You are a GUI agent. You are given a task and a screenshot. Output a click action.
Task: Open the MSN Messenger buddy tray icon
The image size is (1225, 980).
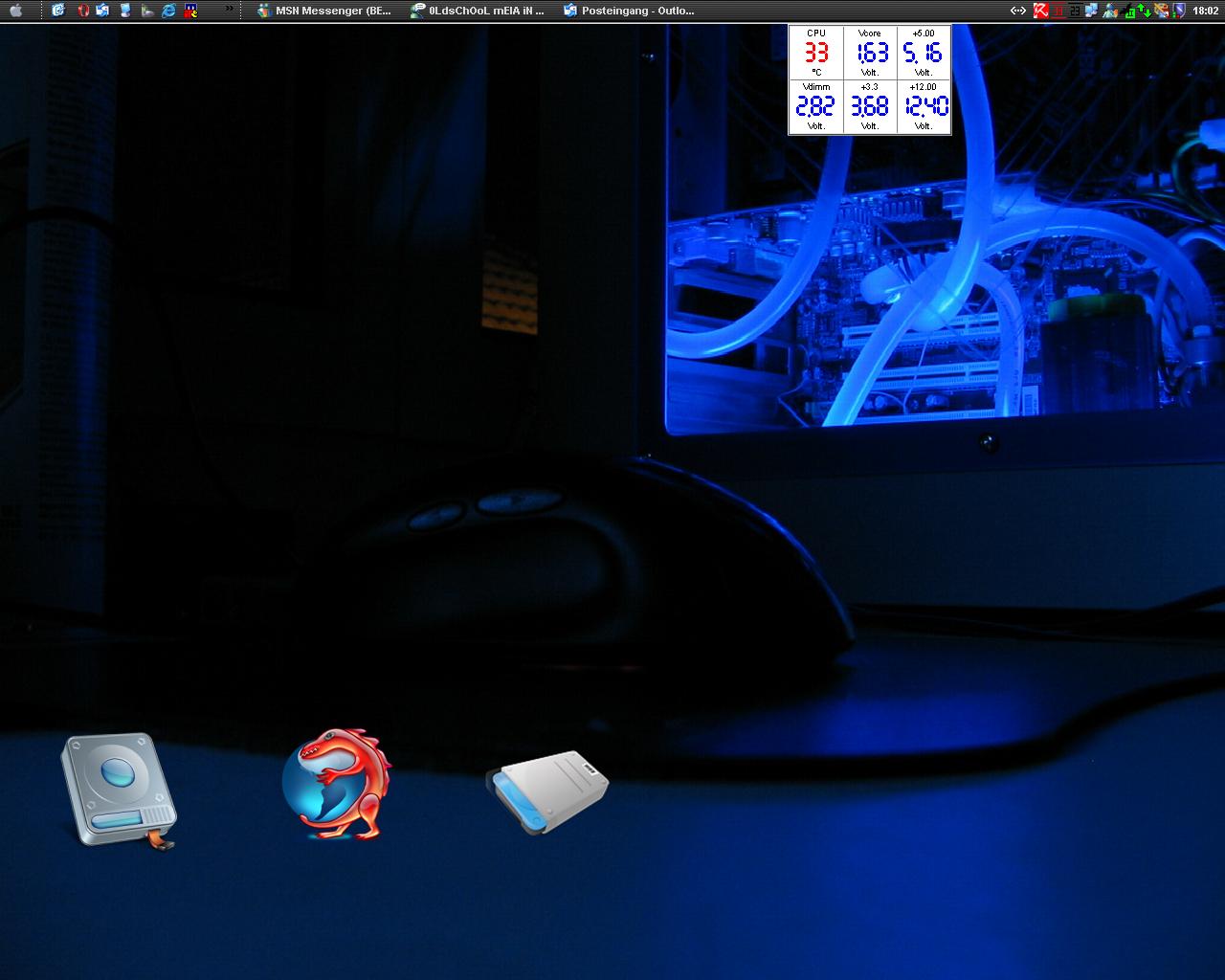[1109, 11]
